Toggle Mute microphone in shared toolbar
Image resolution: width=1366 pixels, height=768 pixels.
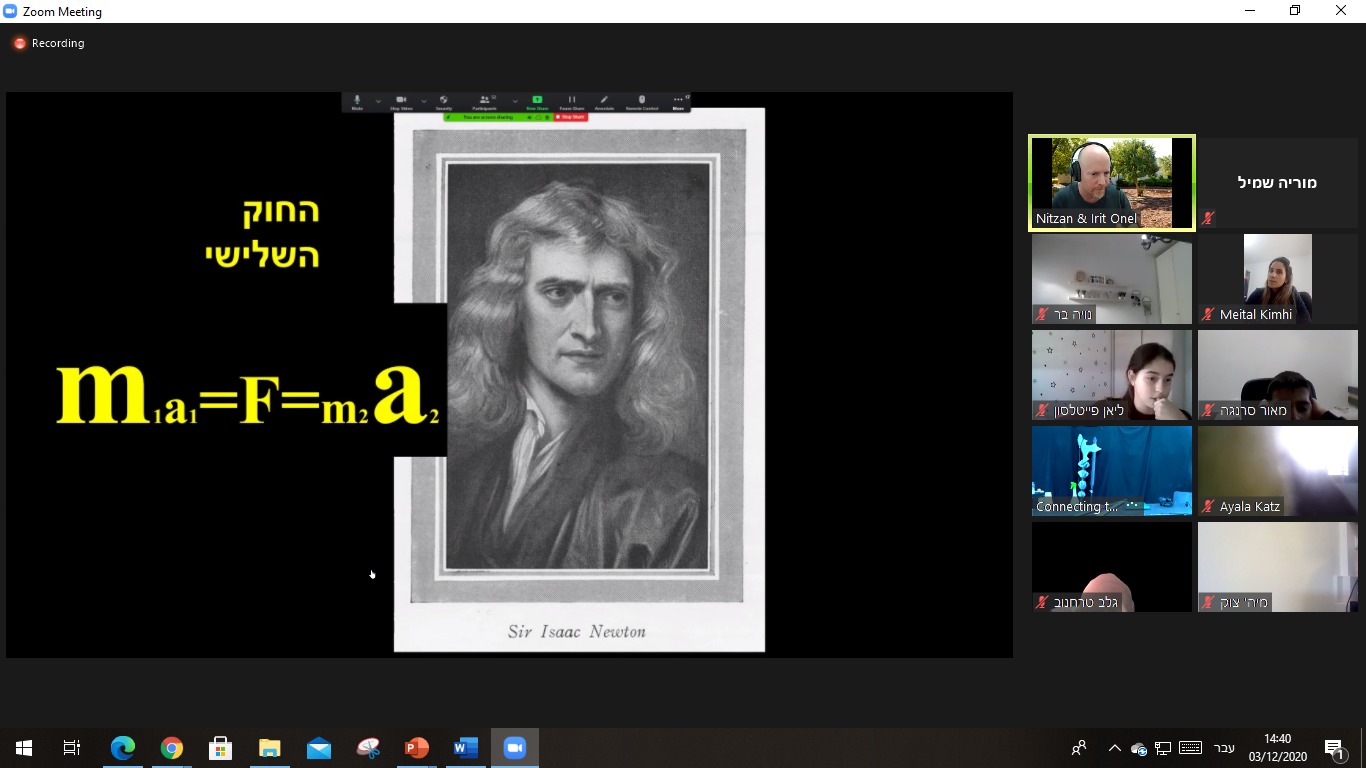(357, 102)
